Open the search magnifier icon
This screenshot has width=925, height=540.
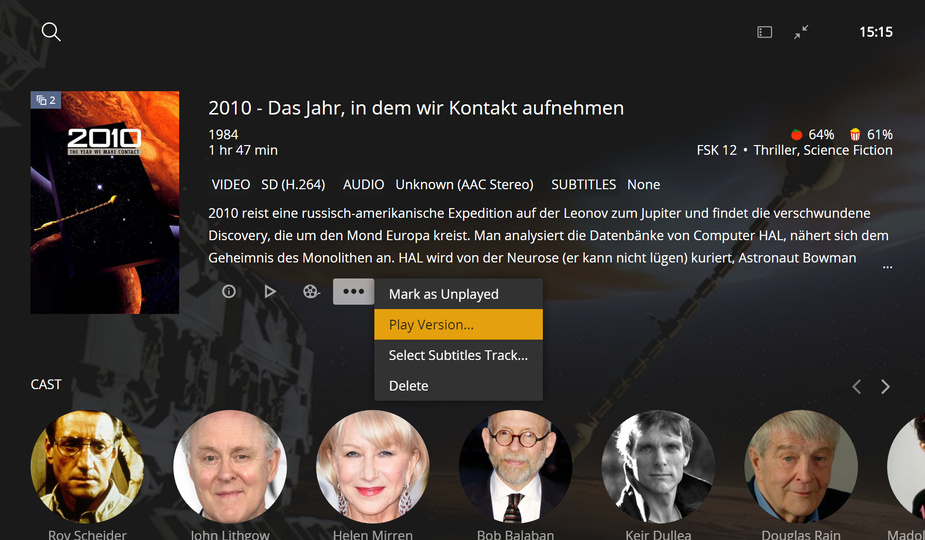51,32
